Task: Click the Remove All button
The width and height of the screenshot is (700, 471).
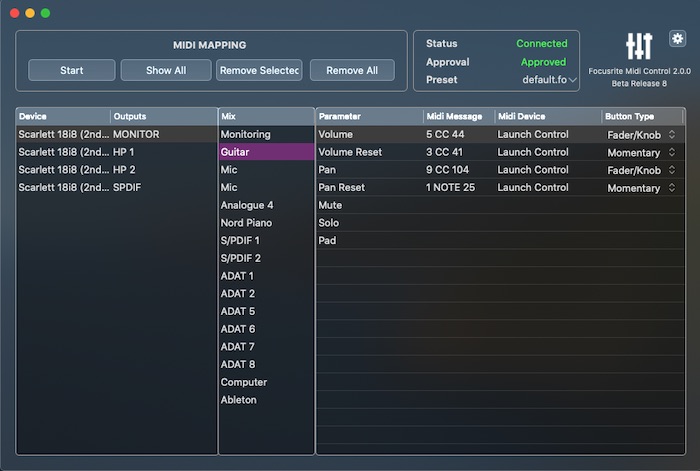Action: (352, 70)
